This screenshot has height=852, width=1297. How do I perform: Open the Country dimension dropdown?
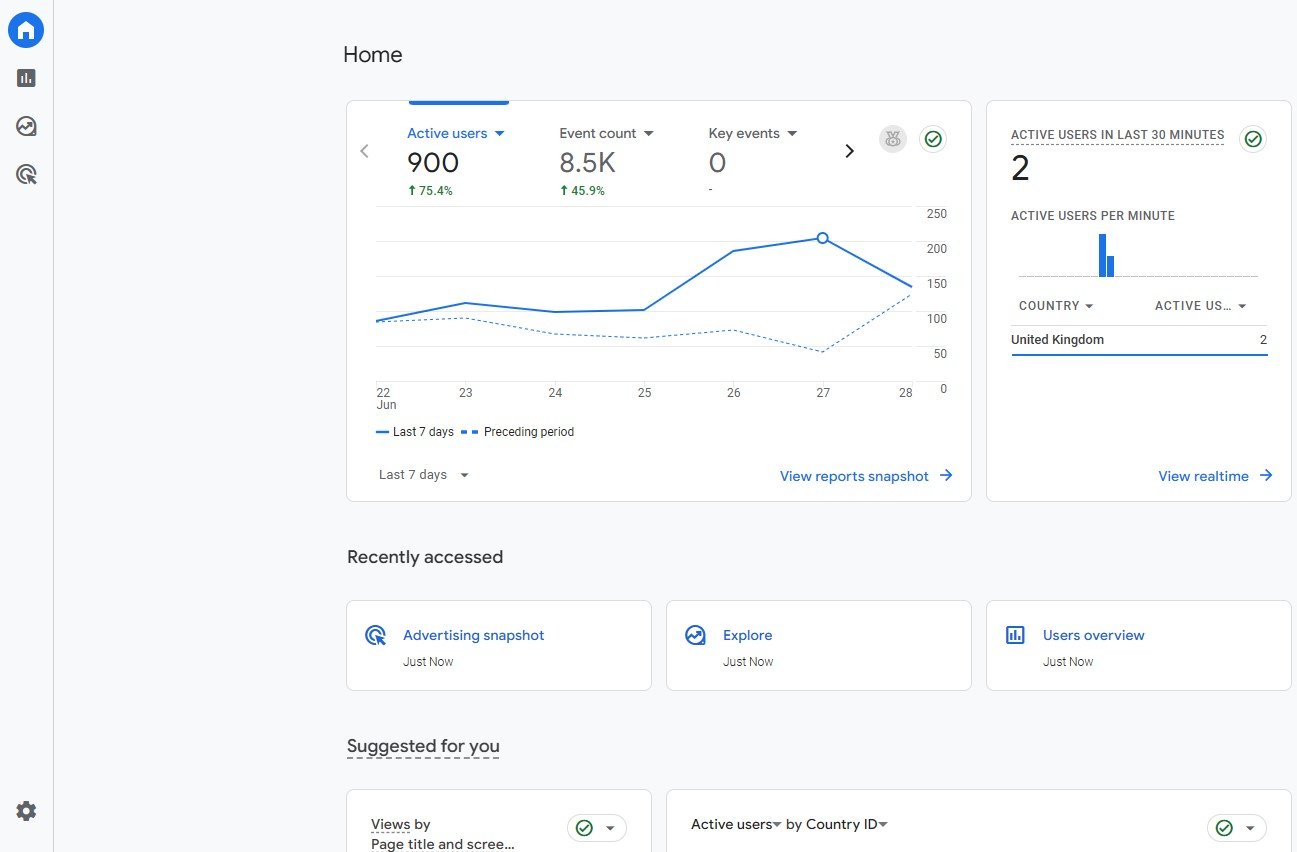pyautogui.click(x=1056, y=306)
